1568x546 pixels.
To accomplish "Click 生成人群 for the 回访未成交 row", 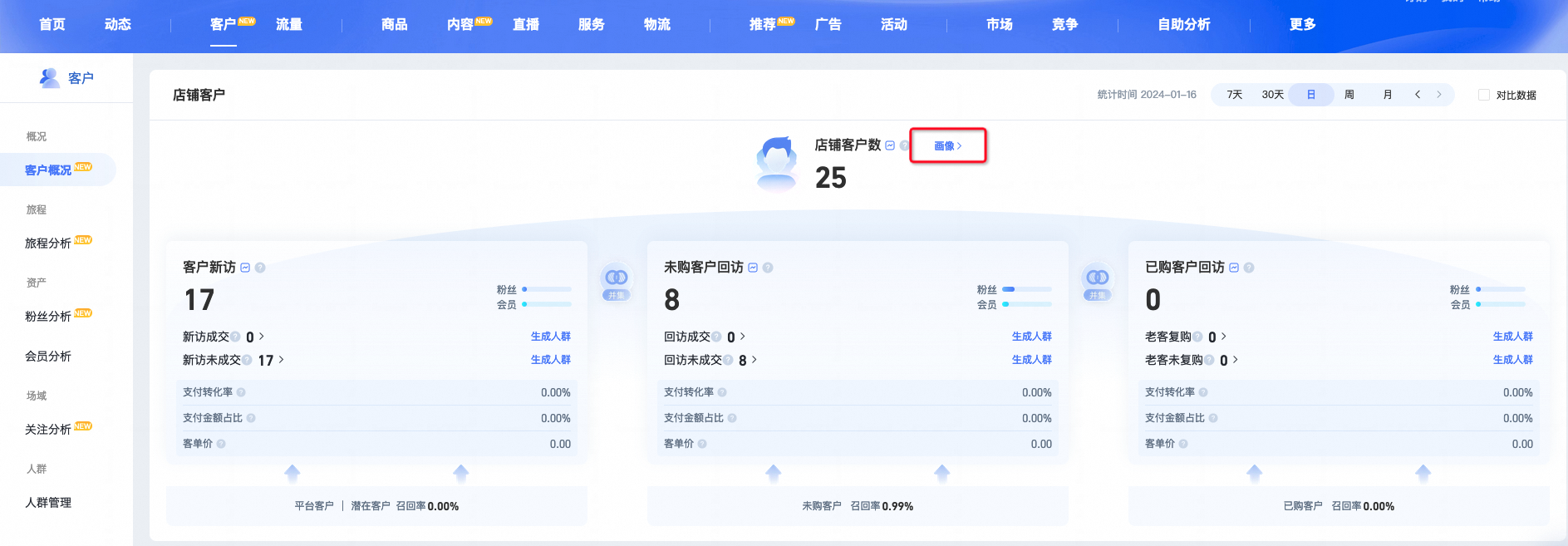I will click(x=1032, y=360).
